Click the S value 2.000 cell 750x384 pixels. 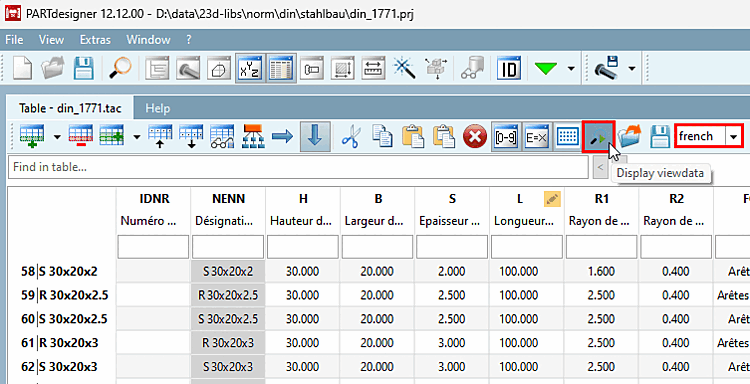452,272
